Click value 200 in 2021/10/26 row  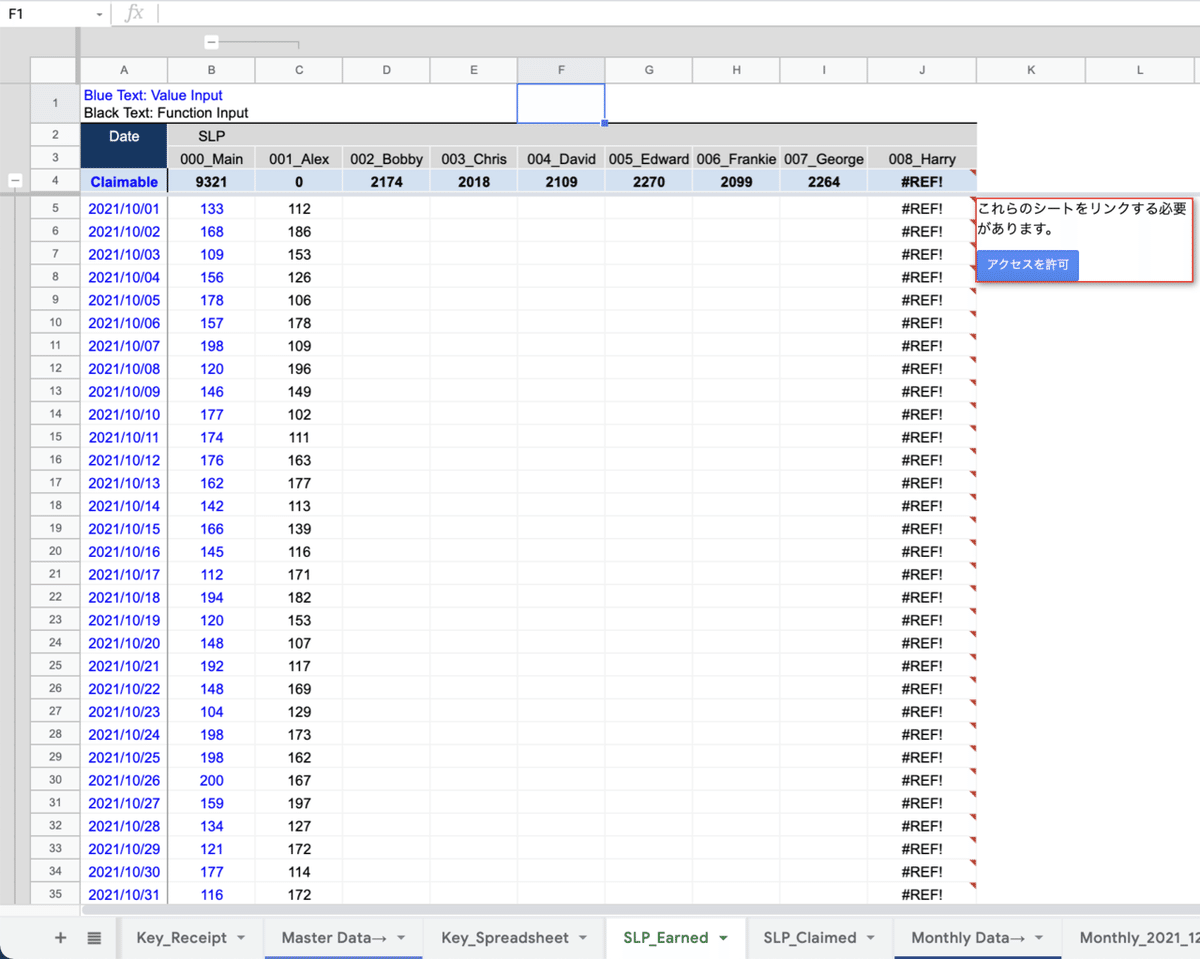pos(211,780)
